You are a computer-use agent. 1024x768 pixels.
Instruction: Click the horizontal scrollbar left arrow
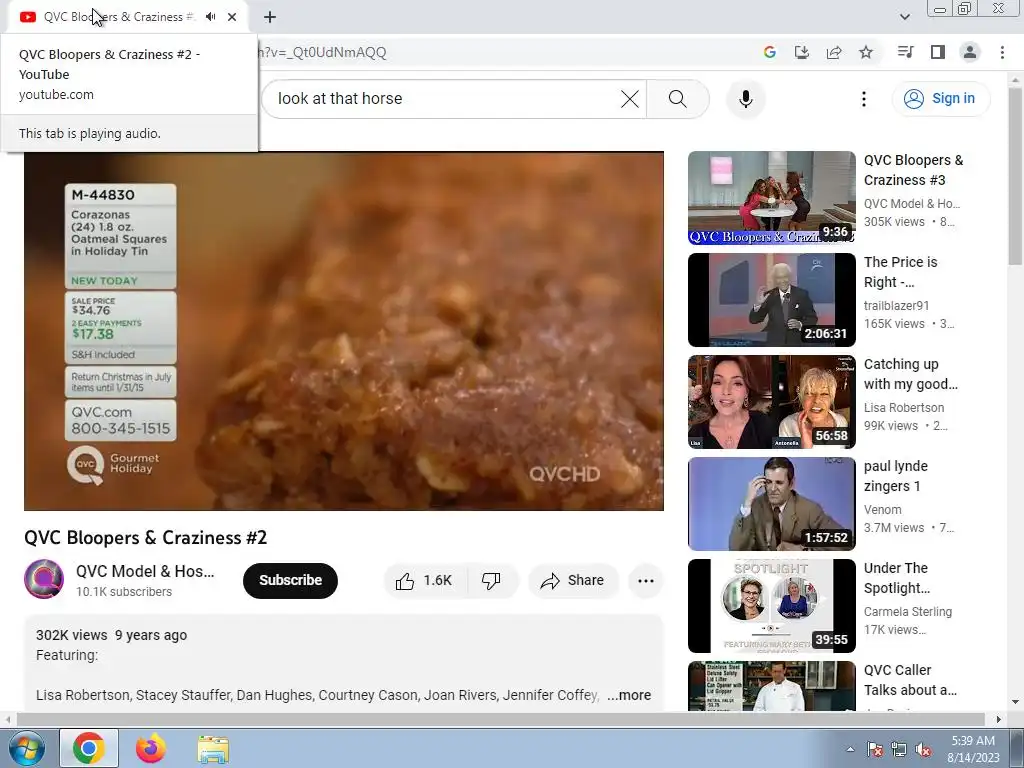(8, 719)
